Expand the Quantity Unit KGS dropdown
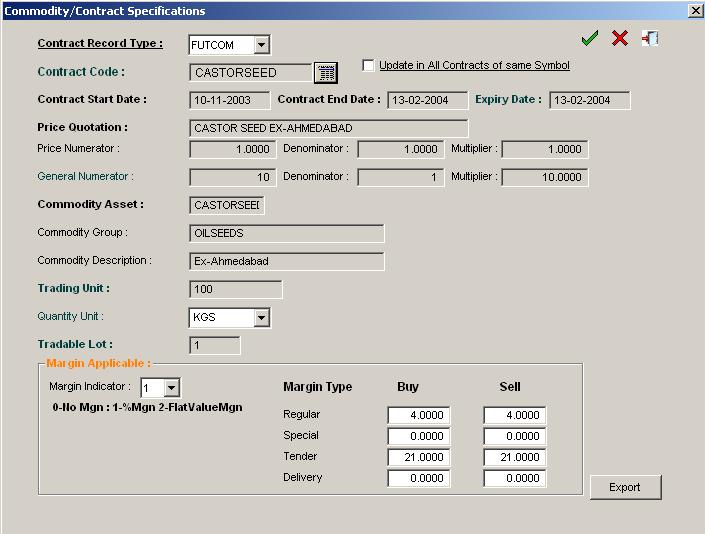 pos(261,318)
